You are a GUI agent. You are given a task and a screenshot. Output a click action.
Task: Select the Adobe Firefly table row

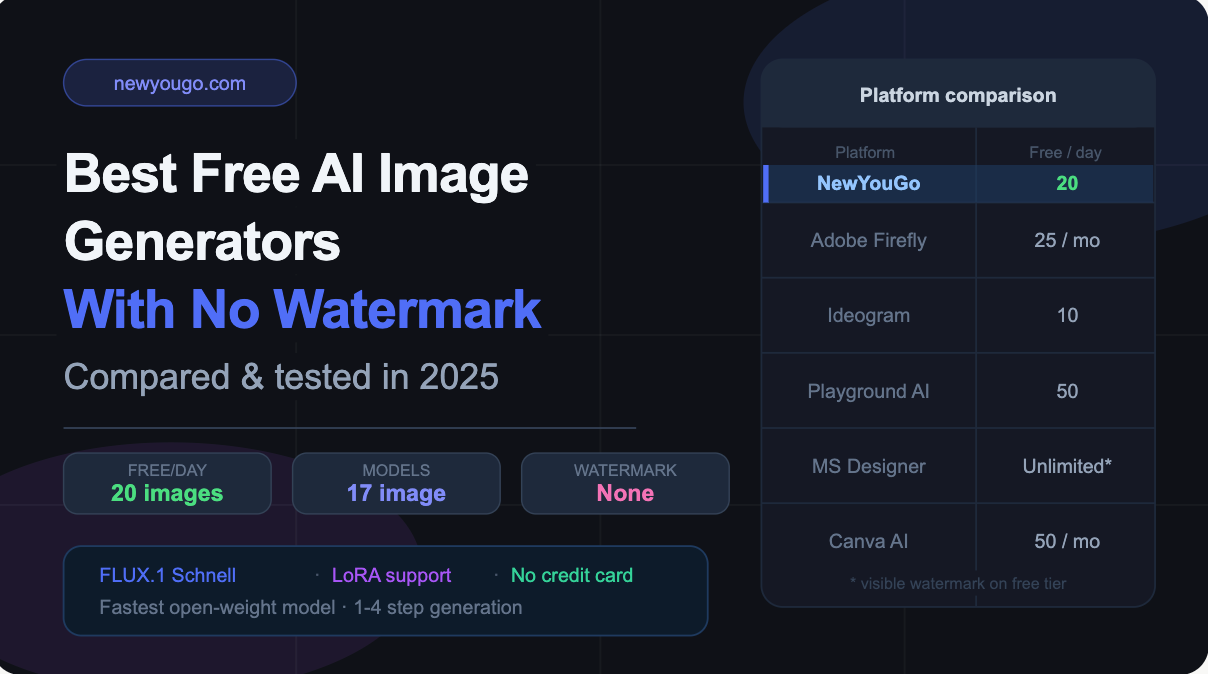958,240
